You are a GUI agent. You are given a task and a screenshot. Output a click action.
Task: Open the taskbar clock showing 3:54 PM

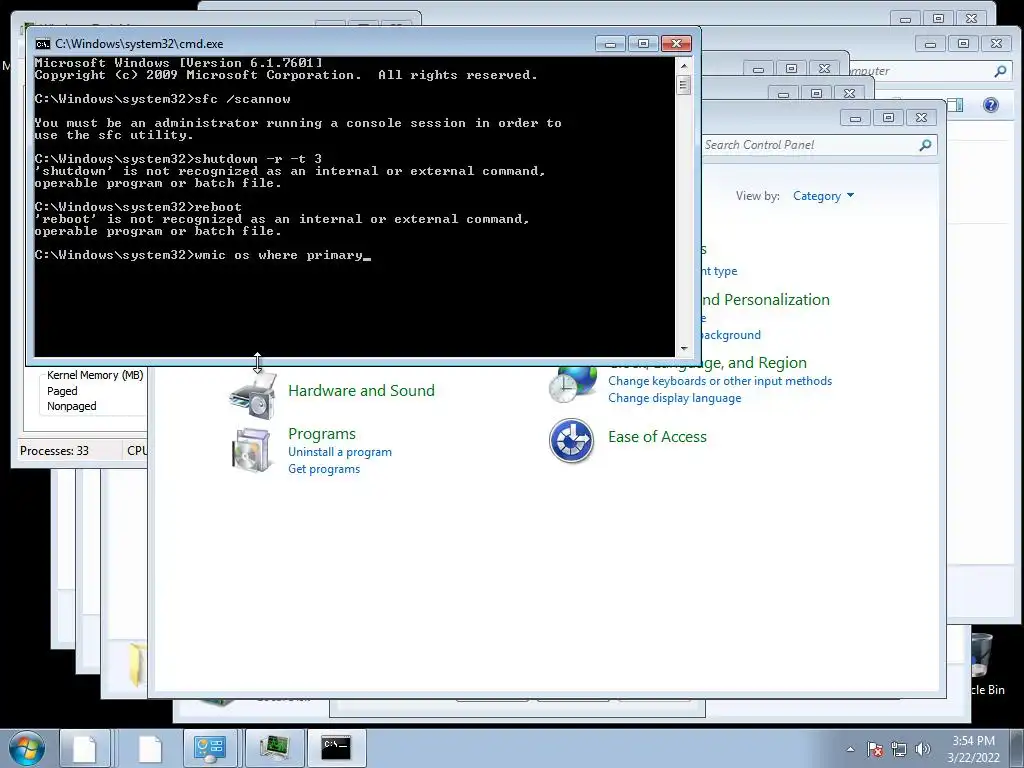(973, 749)
